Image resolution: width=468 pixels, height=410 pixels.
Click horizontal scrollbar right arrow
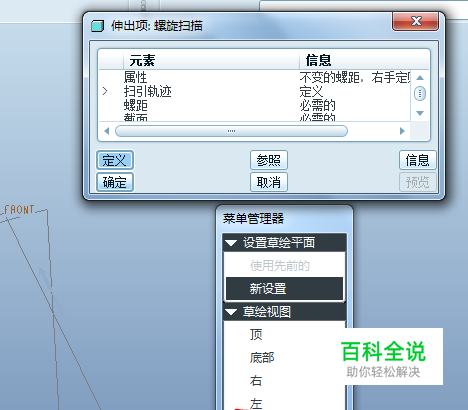pos(402,131)
